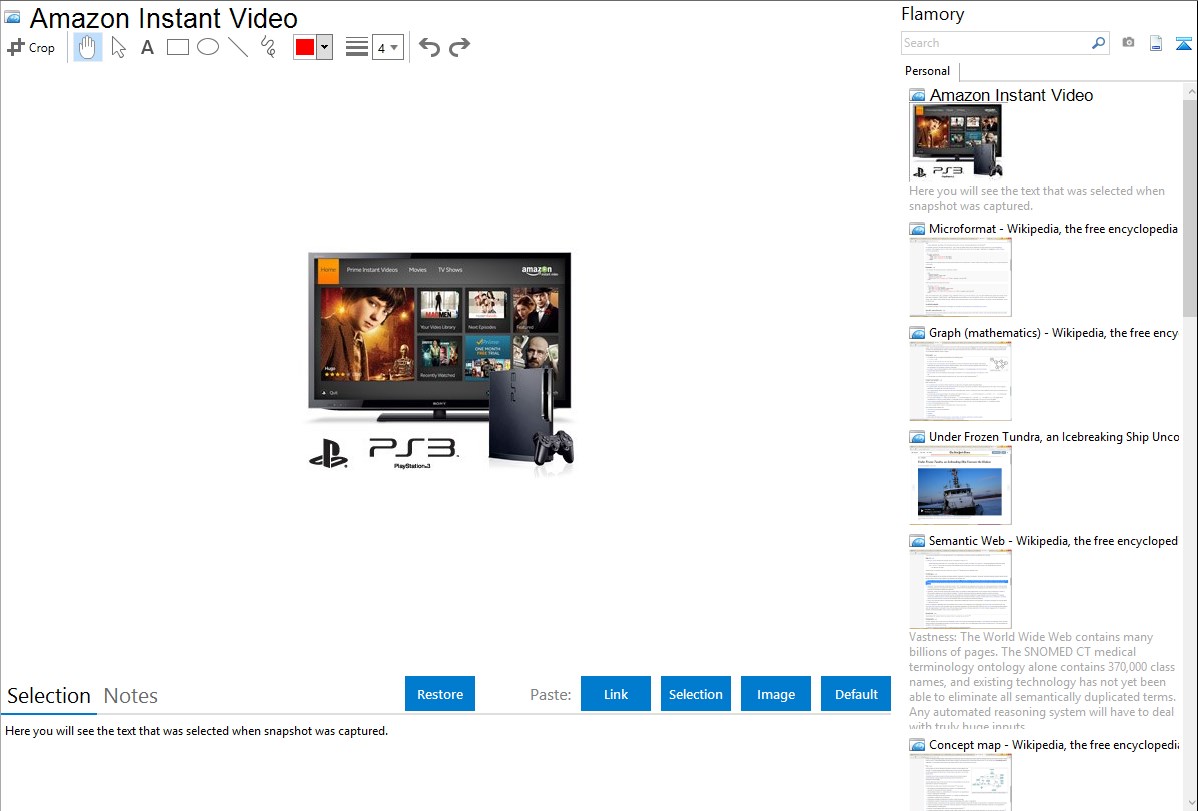Click the 'Under Frozen Tundra, an Icebreaking Ship' title
Image resolution: width=1198 pixels, height=811 pixels.
coord(1054,436)
